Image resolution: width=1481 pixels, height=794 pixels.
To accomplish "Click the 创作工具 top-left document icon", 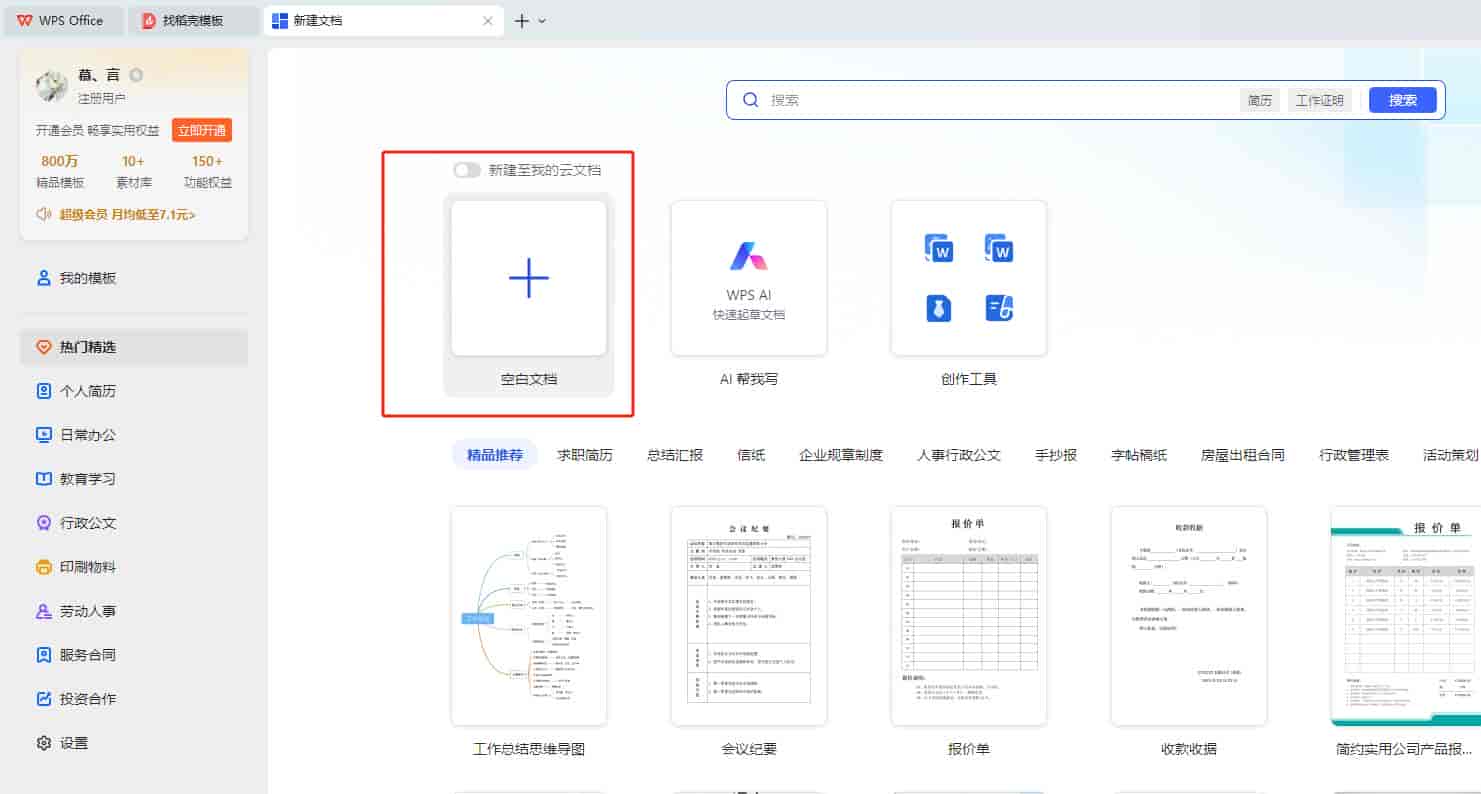I will [938, 249].
